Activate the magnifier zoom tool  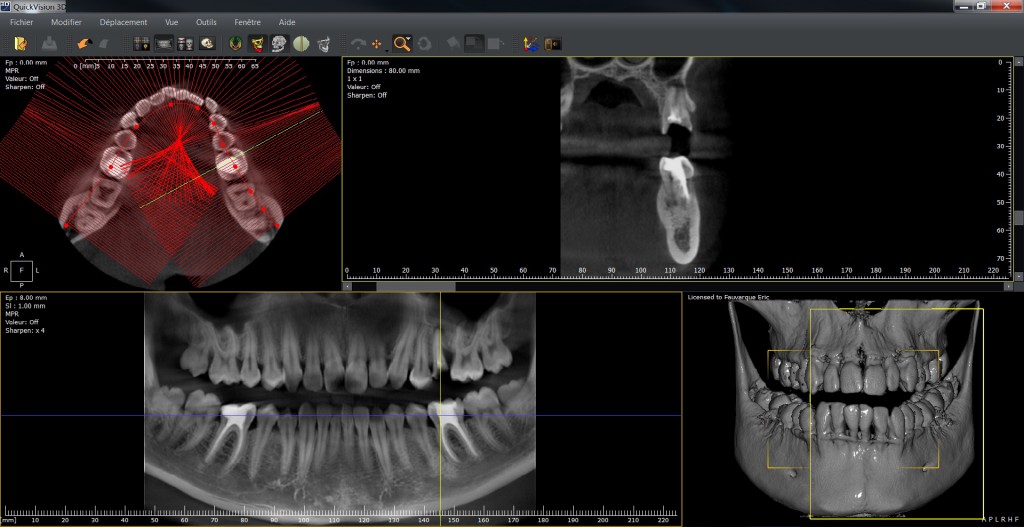pos(401,43)
